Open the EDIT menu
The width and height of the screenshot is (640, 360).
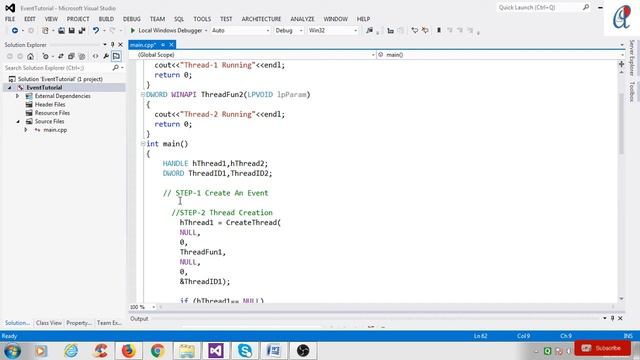pos(30,19)
